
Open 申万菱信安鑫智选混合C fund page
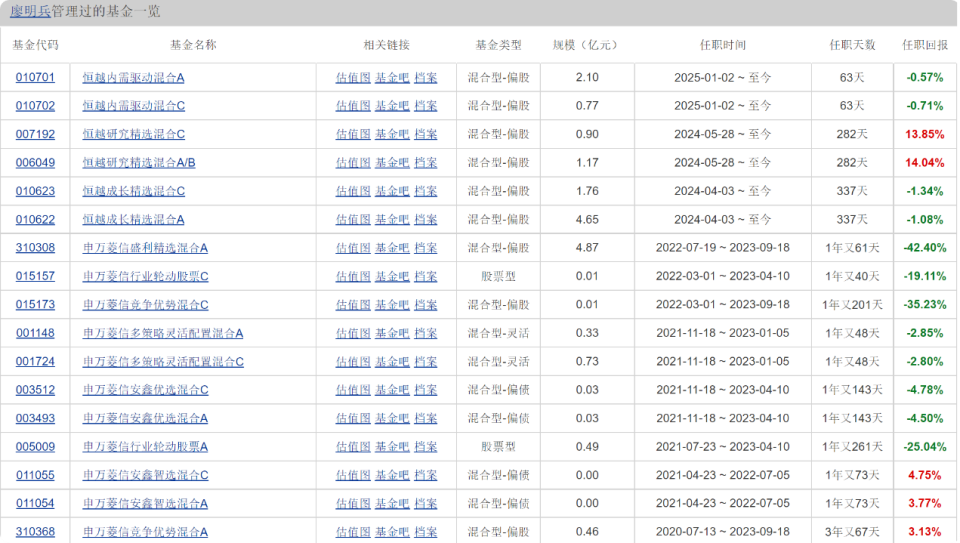[145, 475]
